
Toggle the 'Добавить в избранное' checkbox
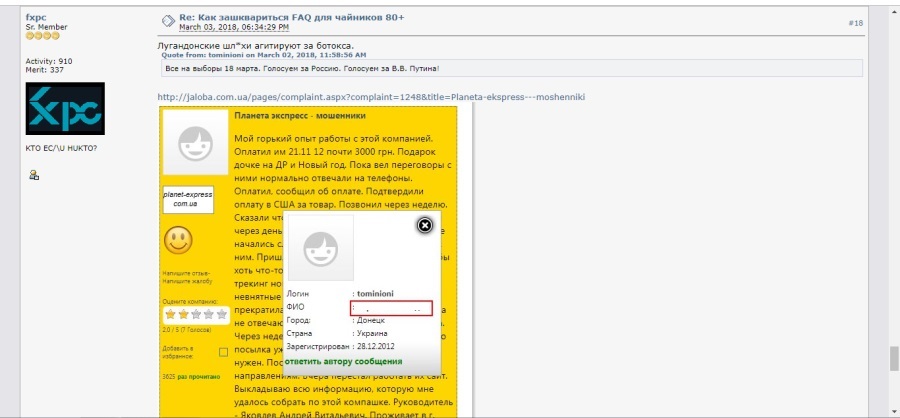pos(223,352)
